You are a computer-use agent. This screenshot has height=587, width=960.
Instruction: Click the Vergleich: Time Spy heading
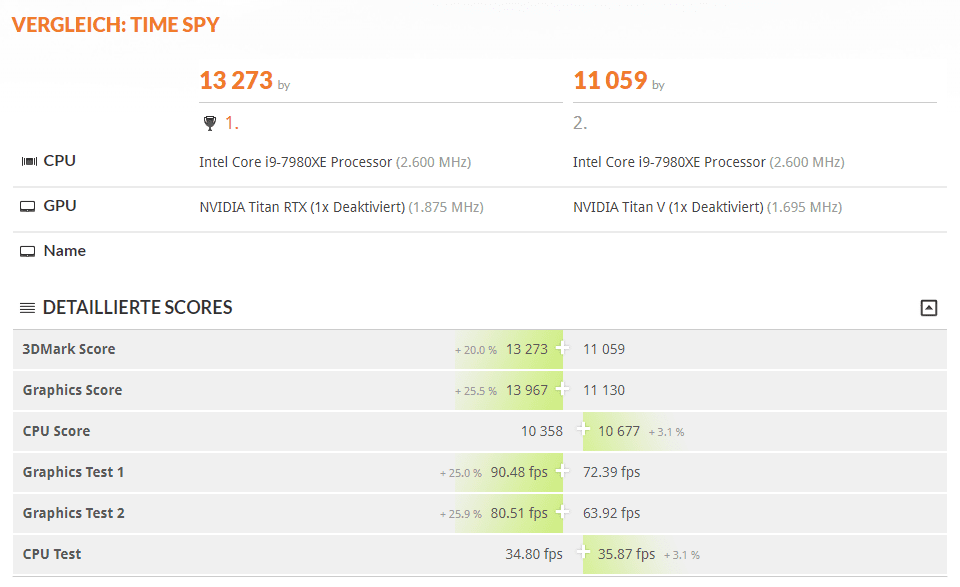[115, 25]
